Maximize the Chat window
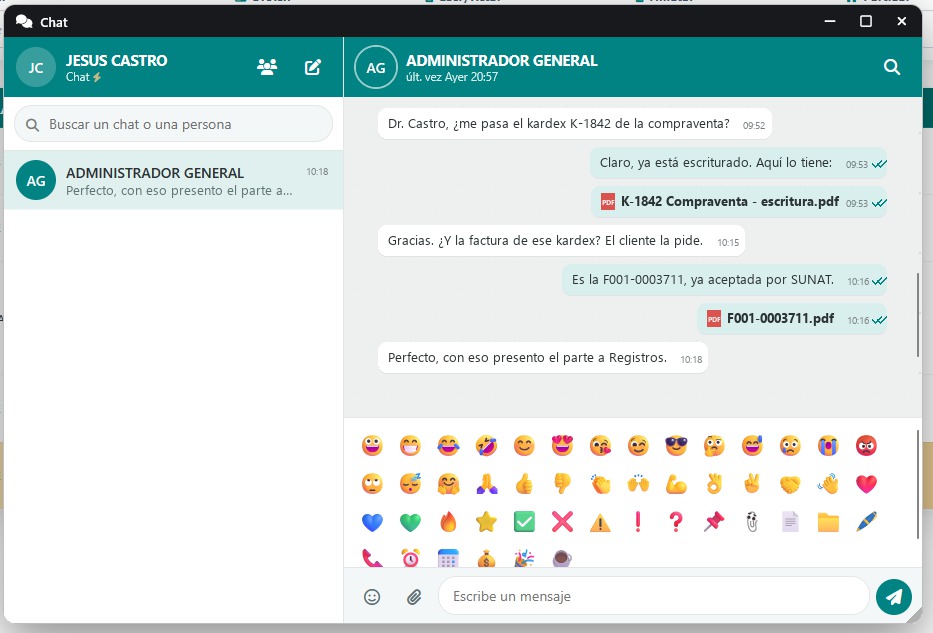 tap(866, 21)
